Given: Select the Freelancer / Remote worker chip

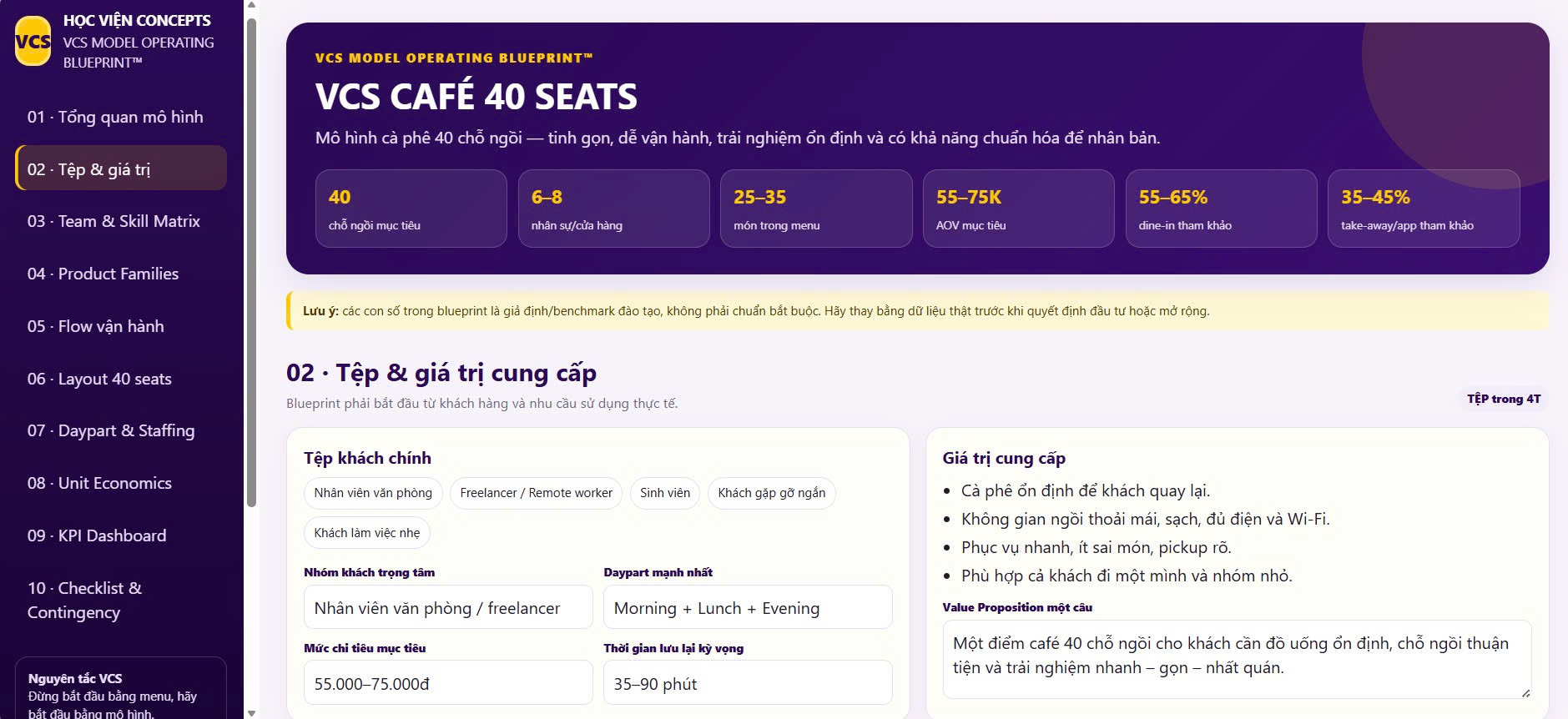Looking at the screenshot, I should [536, 493].
